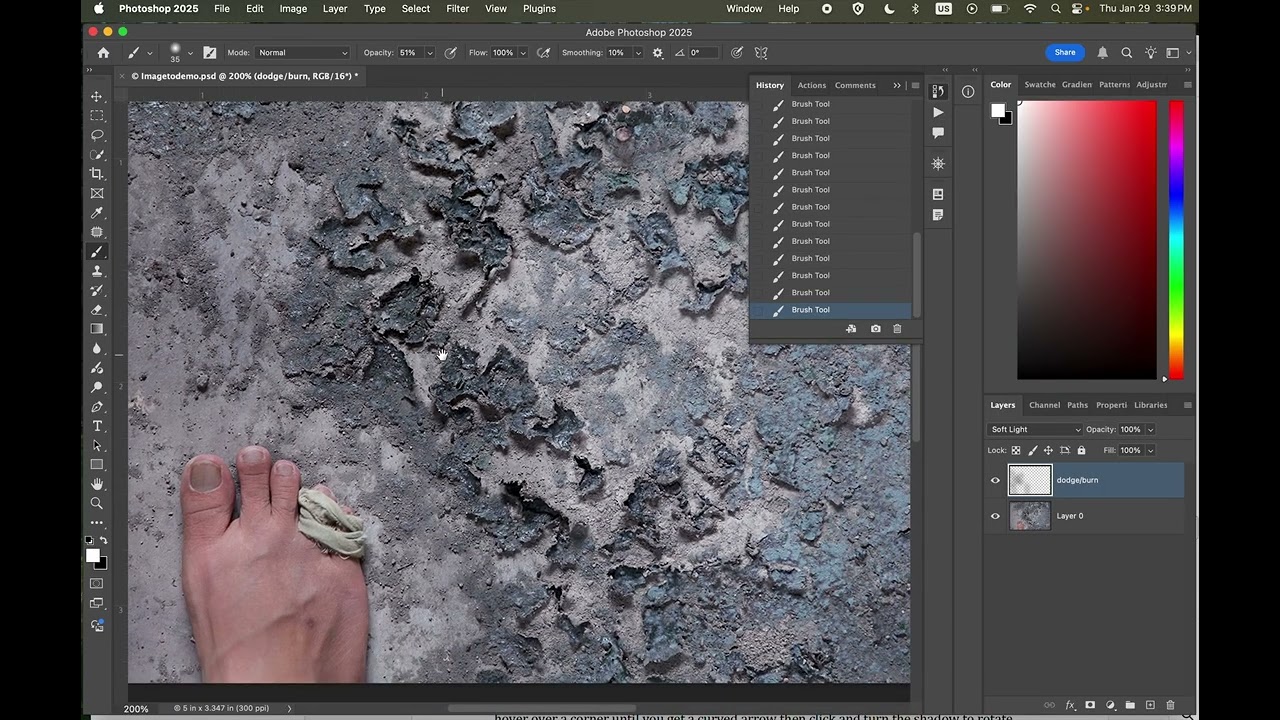
Task: Toggle lock all padlock icon
Action: click(1081, 451)
